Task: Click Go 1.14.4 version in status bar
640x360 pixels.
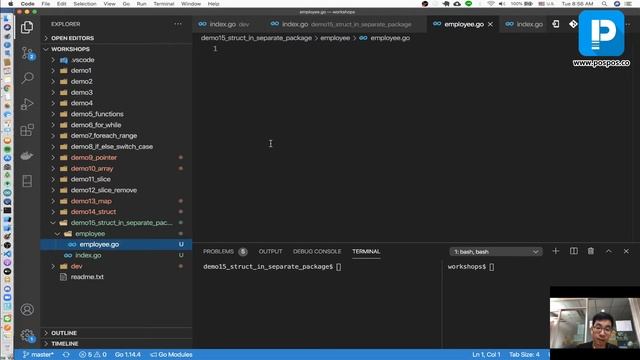Action: pyautogui.click(x=128, y=354)
